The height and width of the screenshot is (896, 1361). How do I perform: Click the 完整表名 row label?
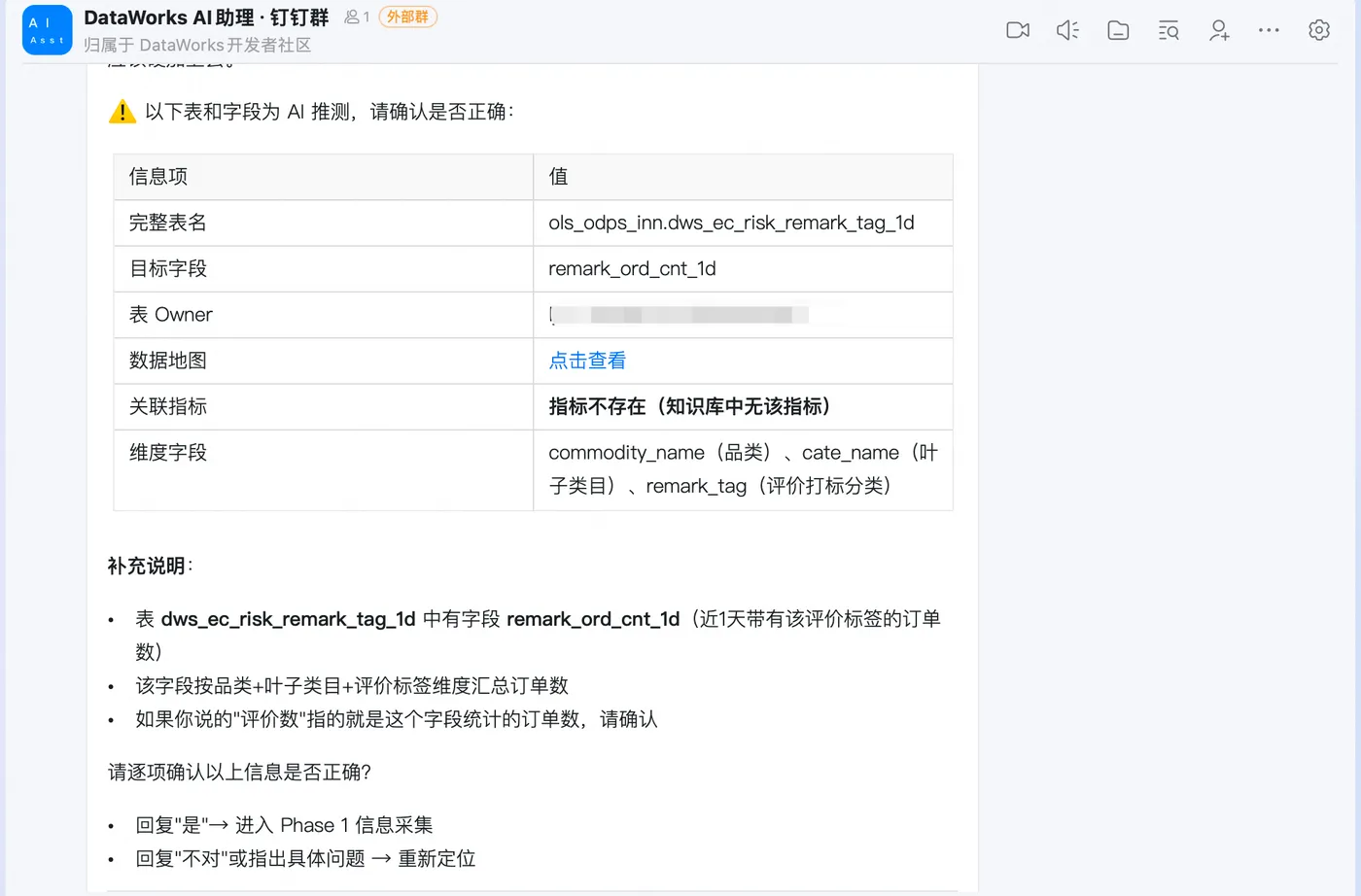pos(168,223)
